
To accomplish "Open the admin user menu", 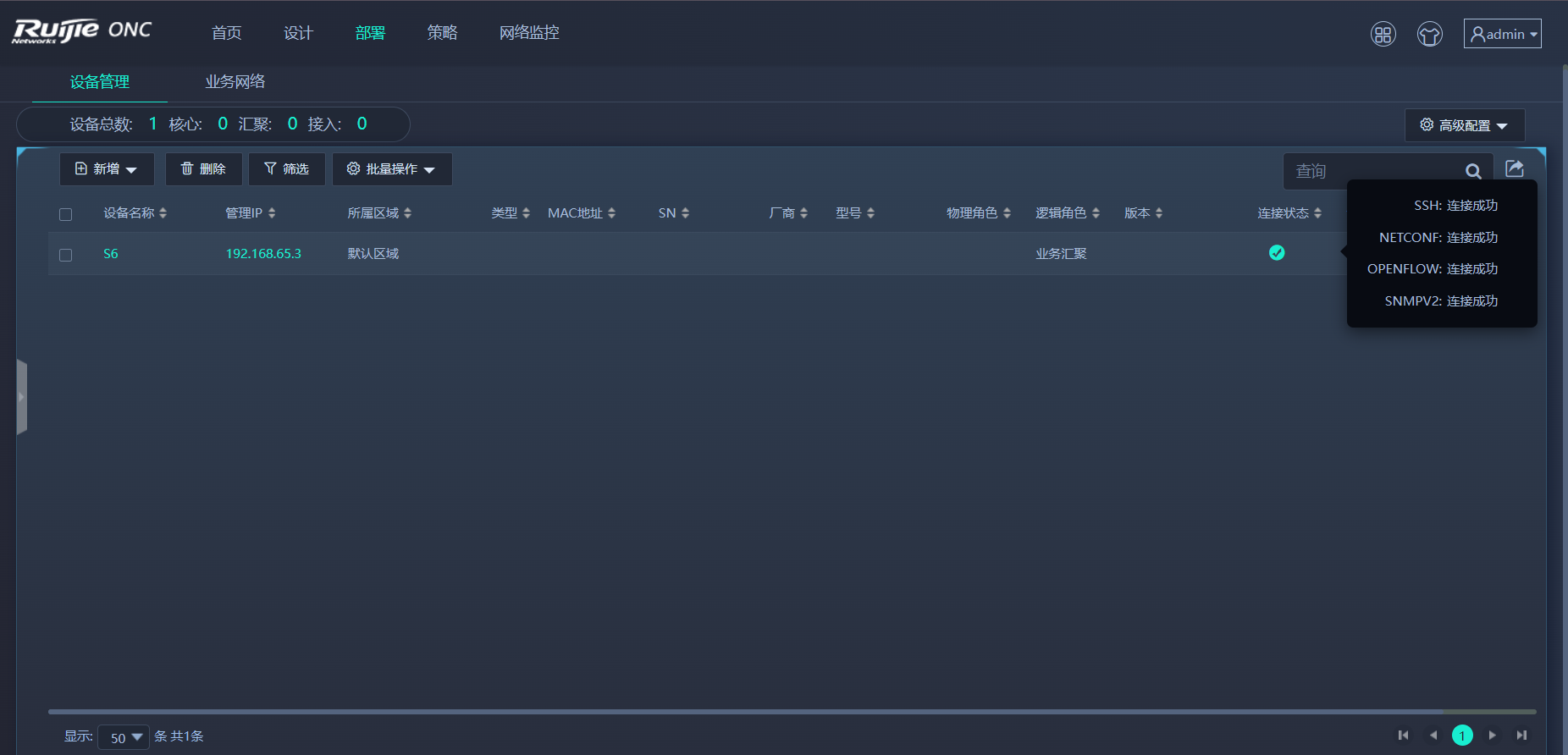I will (x=1503, y=34).
